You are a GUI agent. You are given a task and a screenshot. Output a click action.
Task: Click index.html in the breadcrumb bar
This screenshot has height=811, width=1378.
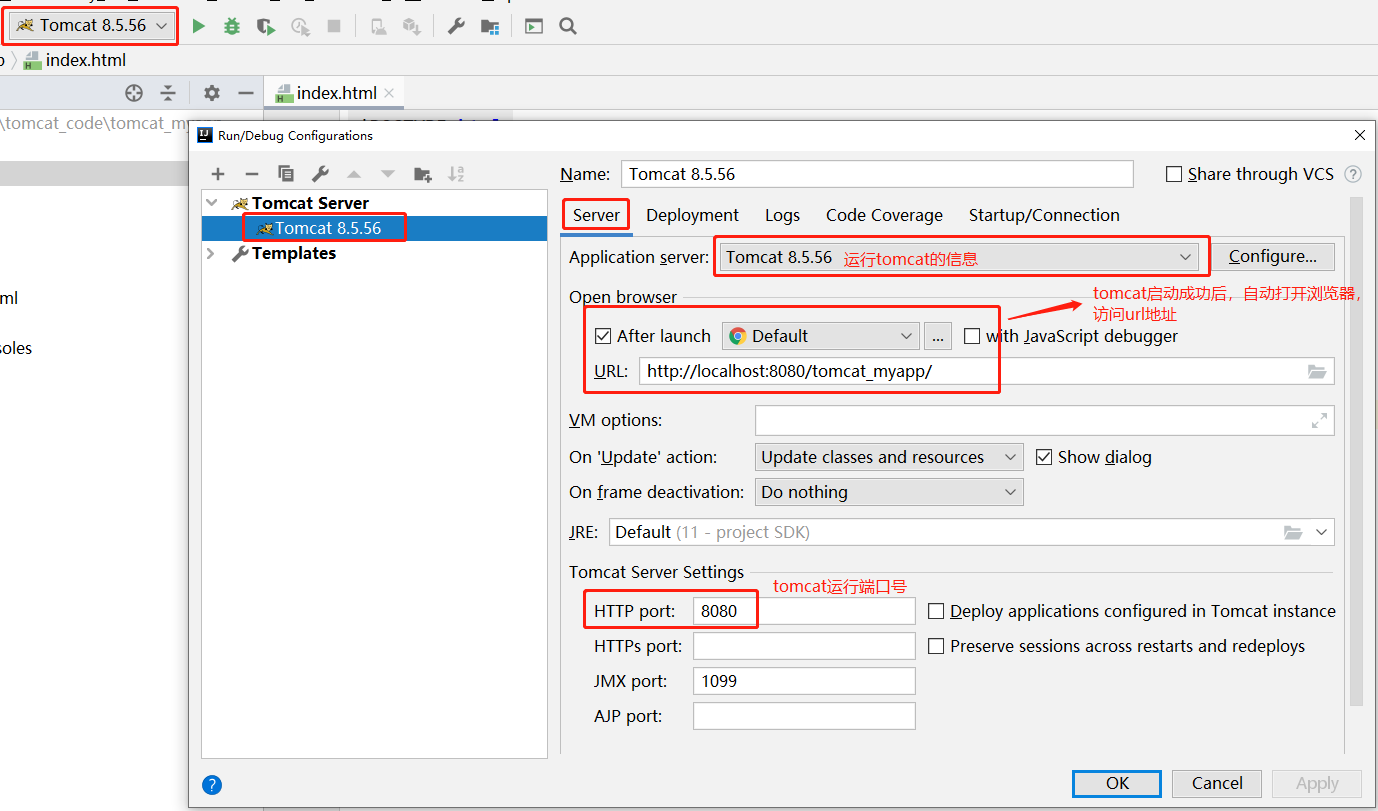(75, 60)
